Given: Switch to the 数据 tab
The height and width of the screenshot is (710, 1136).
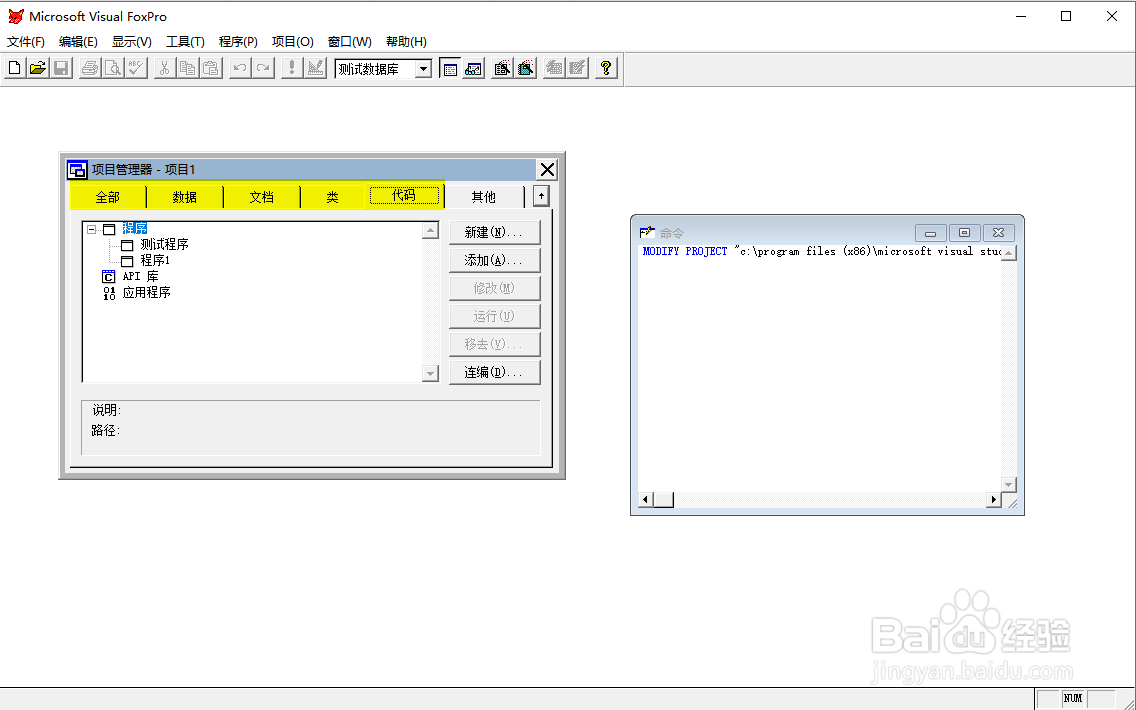Looking at the screenshot, I should click(185, 196).
